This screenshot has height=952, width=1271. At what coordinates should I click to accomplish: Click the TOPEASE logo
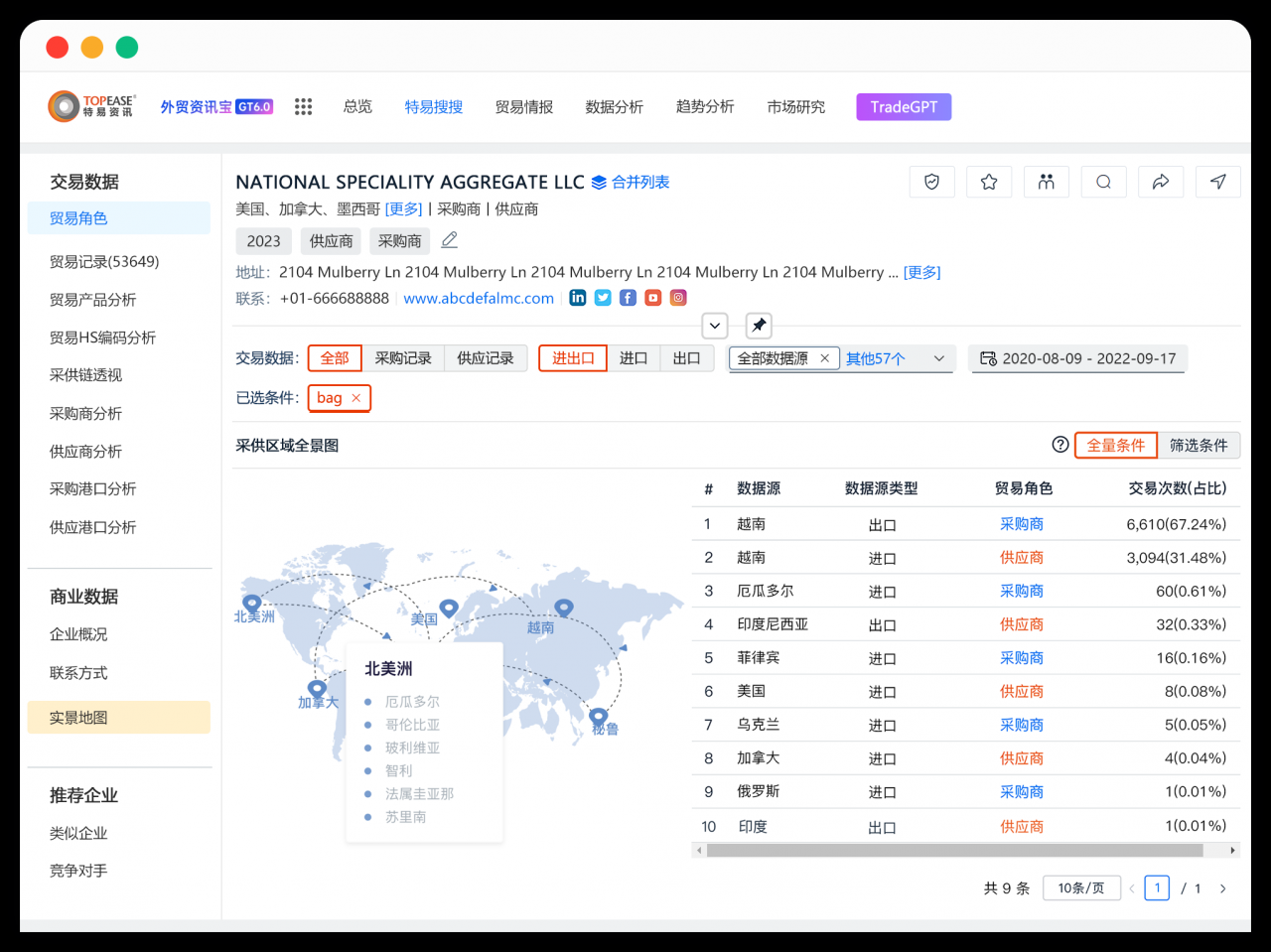[91, 106]
